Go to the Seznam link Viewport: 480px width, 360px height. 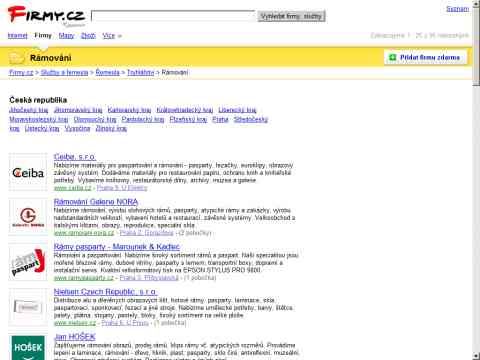[458, 9]
